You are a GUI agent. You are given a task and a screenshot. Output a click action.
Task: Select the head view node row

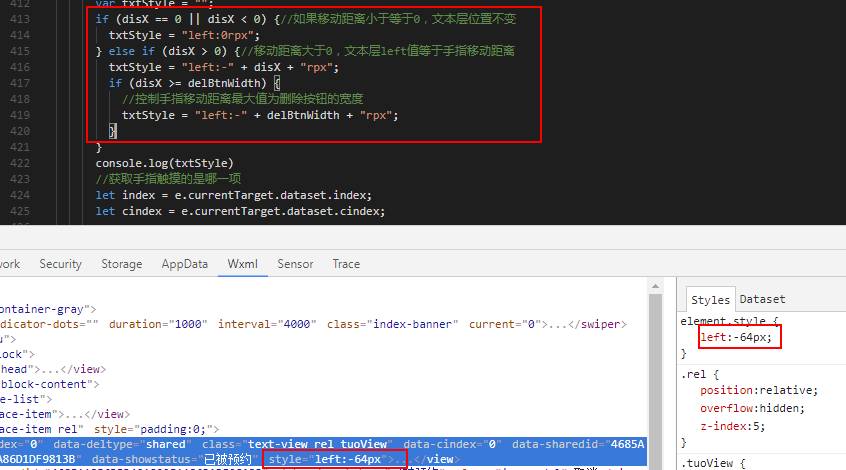point(53,369)
